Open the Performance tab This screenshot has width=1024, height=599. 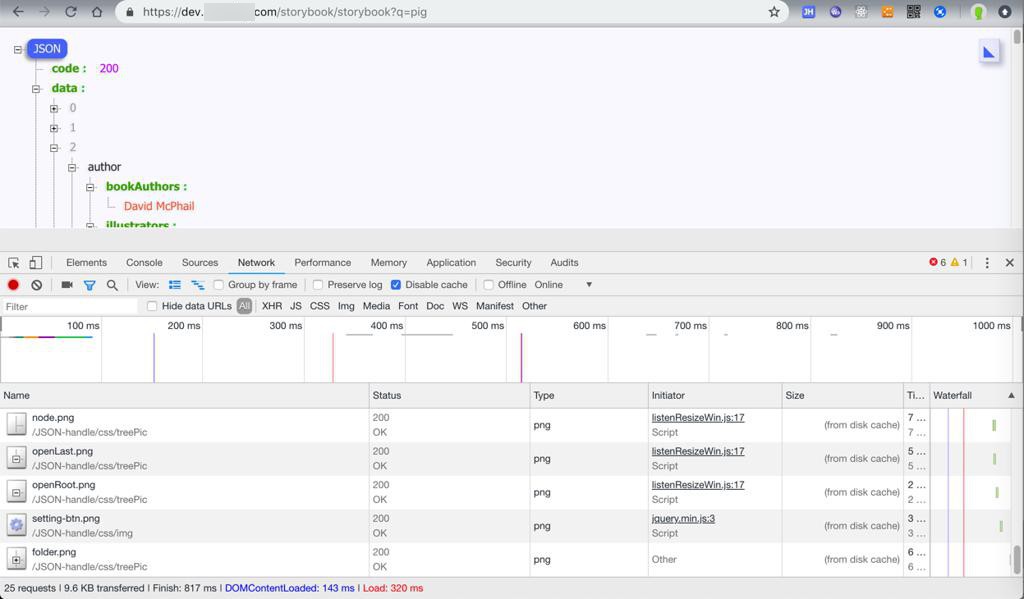[x=323, y=263]
